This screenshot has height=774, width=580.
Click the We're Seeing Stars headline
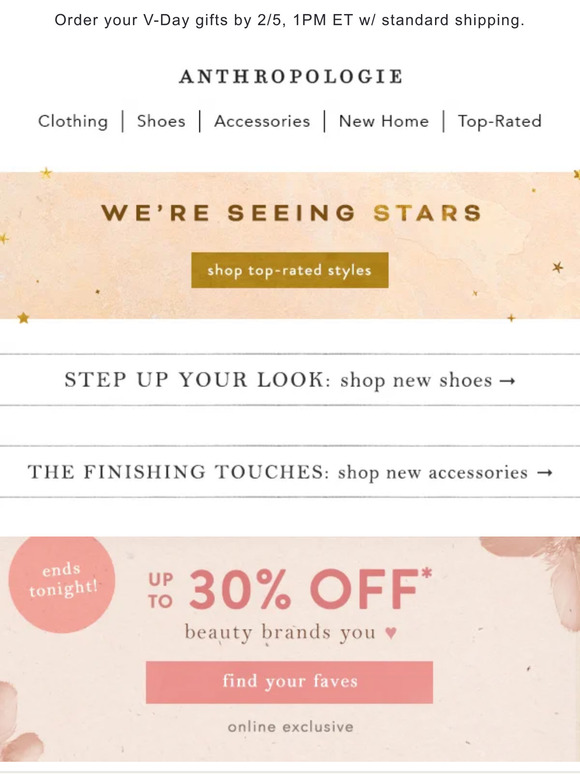point(291,213)
